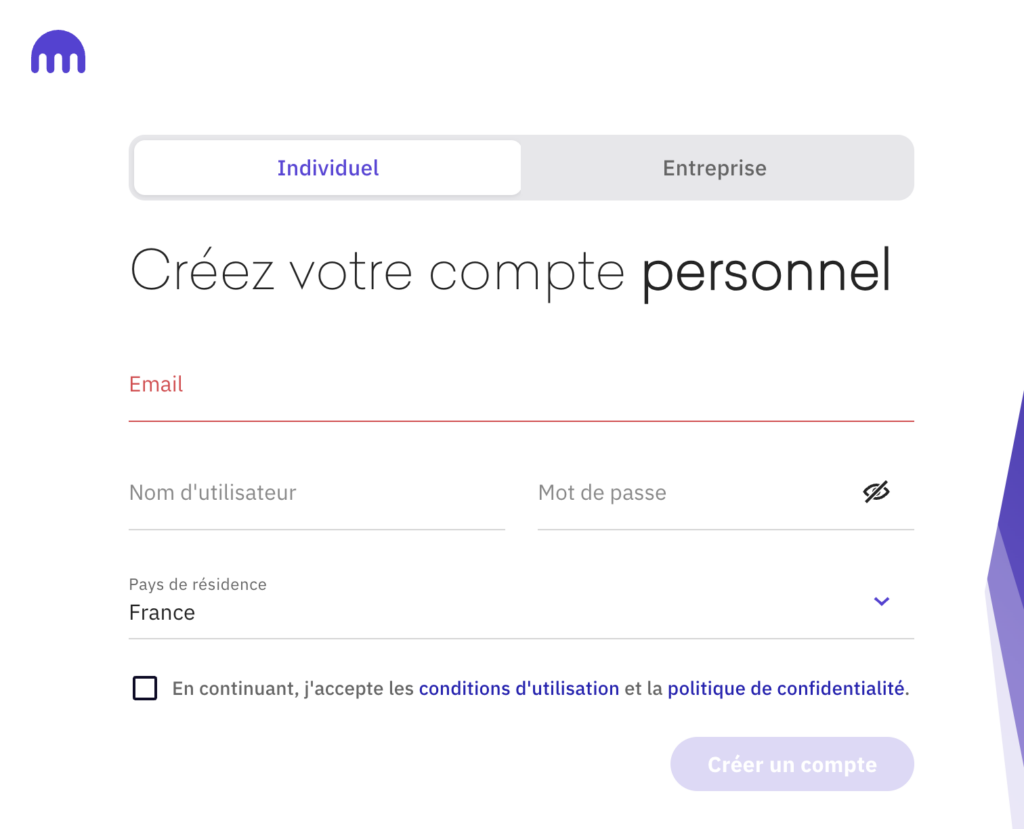Select the France country value
This screenshot has width=1024, height=829.
click(162, 613)
